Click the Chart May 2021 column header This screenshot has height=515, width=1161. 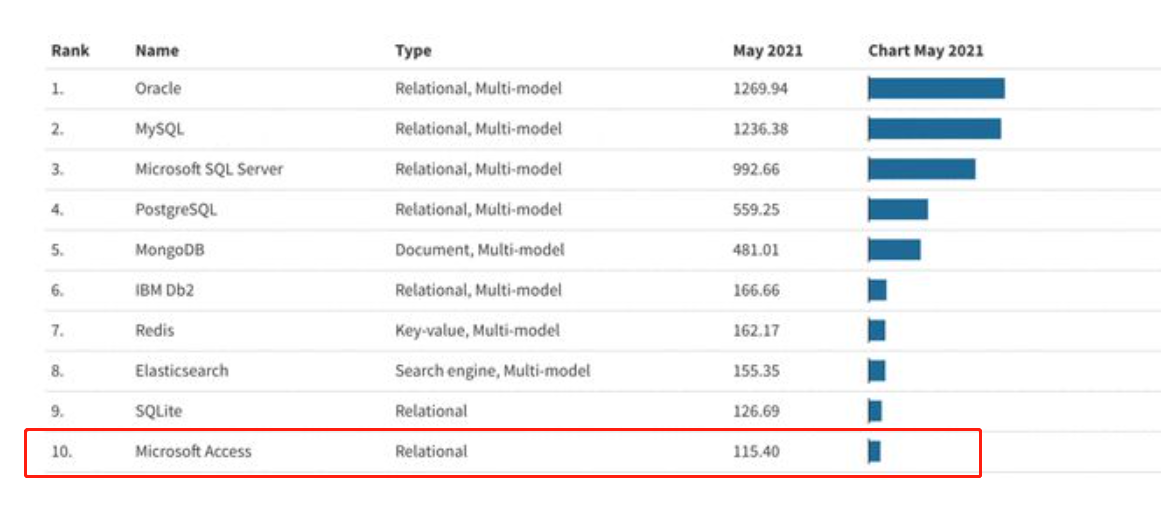(x=925, y=51)
